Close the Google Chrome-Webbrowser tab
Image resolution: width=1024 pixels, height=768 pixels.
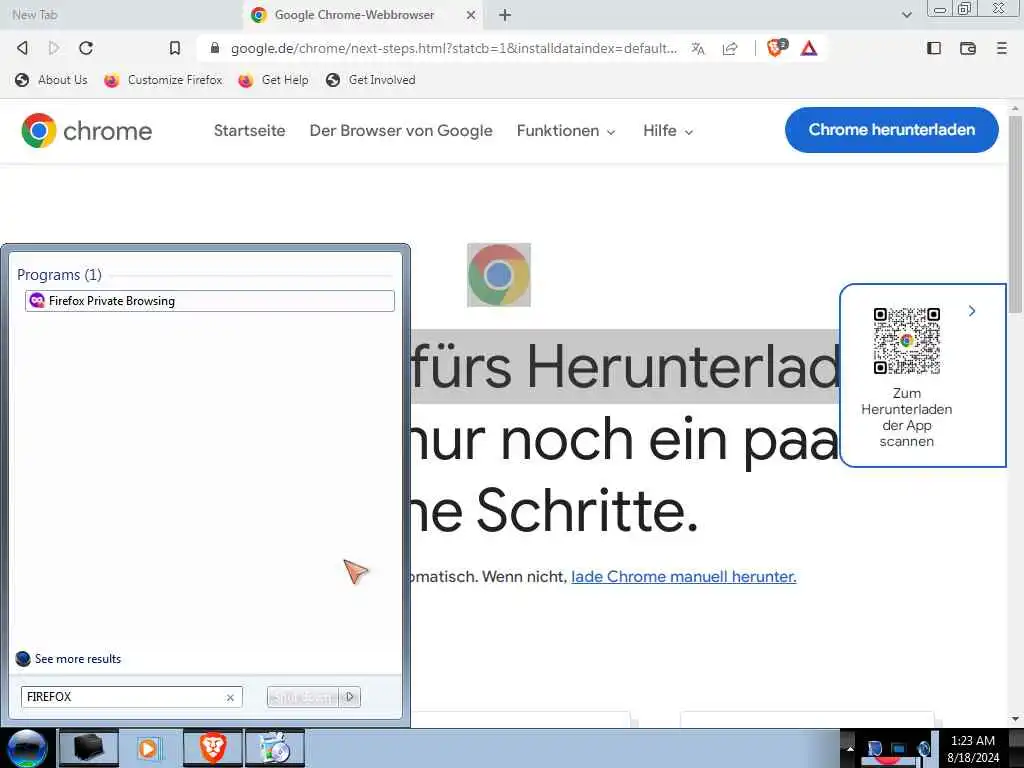click(x=470, y=15)
